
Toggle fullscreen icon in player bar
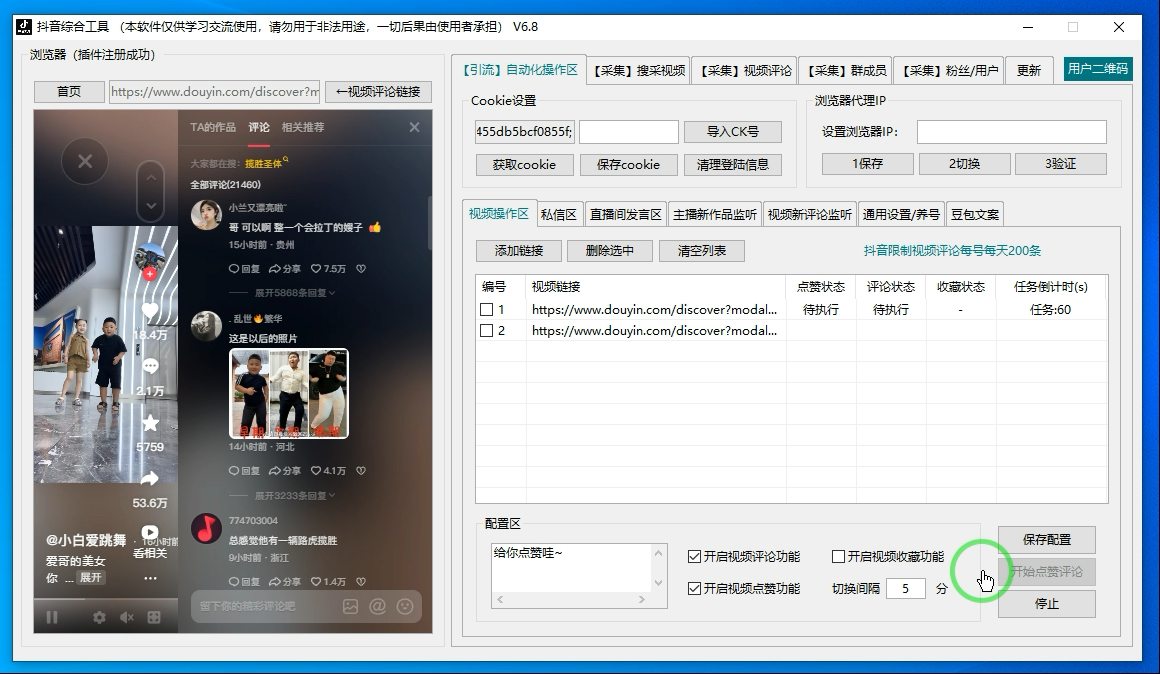pos(154,617)
